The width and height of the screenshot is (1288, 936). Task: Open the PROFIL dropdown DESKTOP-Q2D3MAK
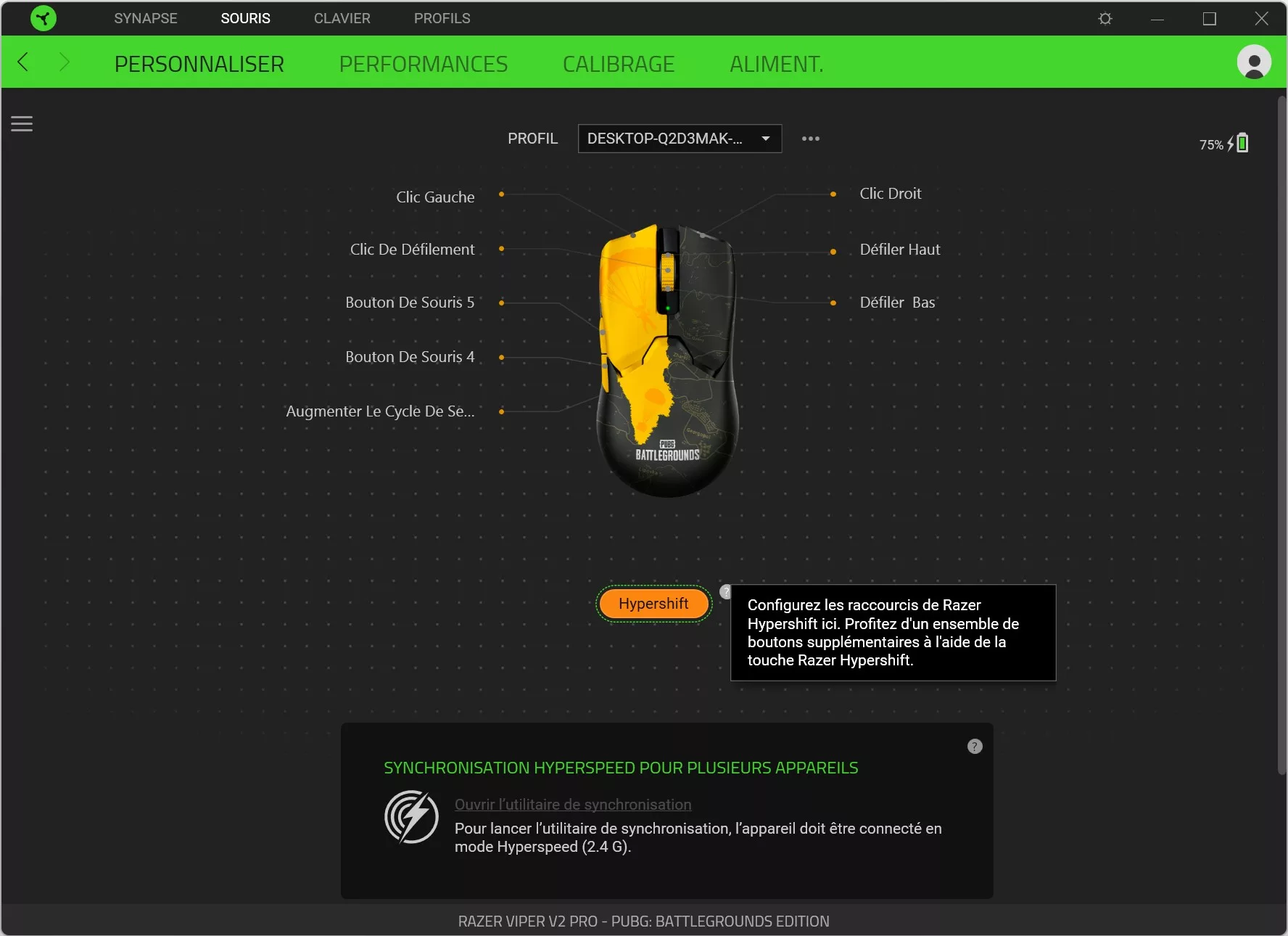[x=679, y=139]
